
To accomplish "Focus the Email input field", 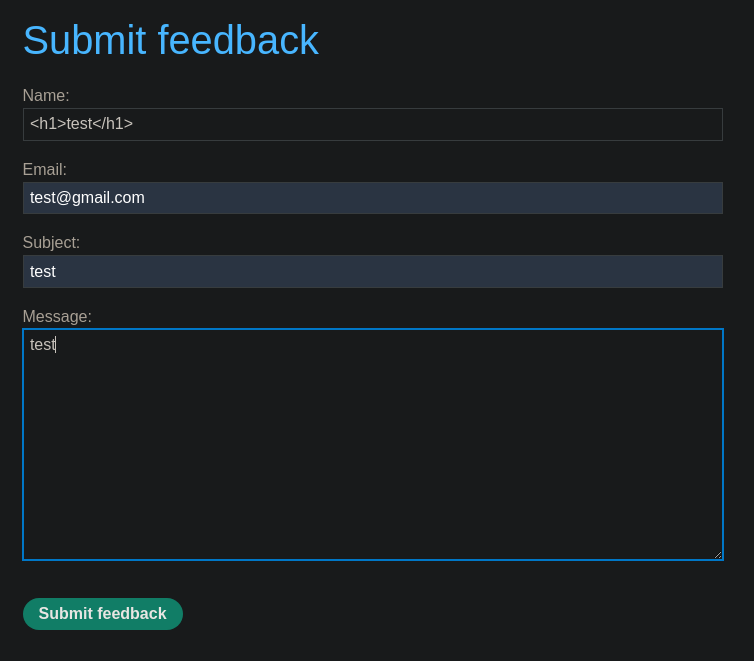I will coord(372,198).
